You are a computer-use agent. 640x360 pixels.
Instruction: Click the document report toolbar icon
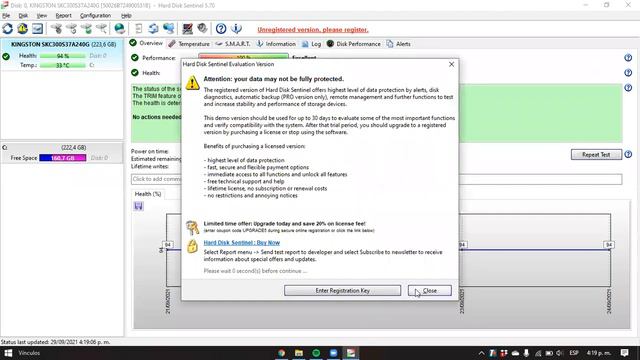coord(139,29)
